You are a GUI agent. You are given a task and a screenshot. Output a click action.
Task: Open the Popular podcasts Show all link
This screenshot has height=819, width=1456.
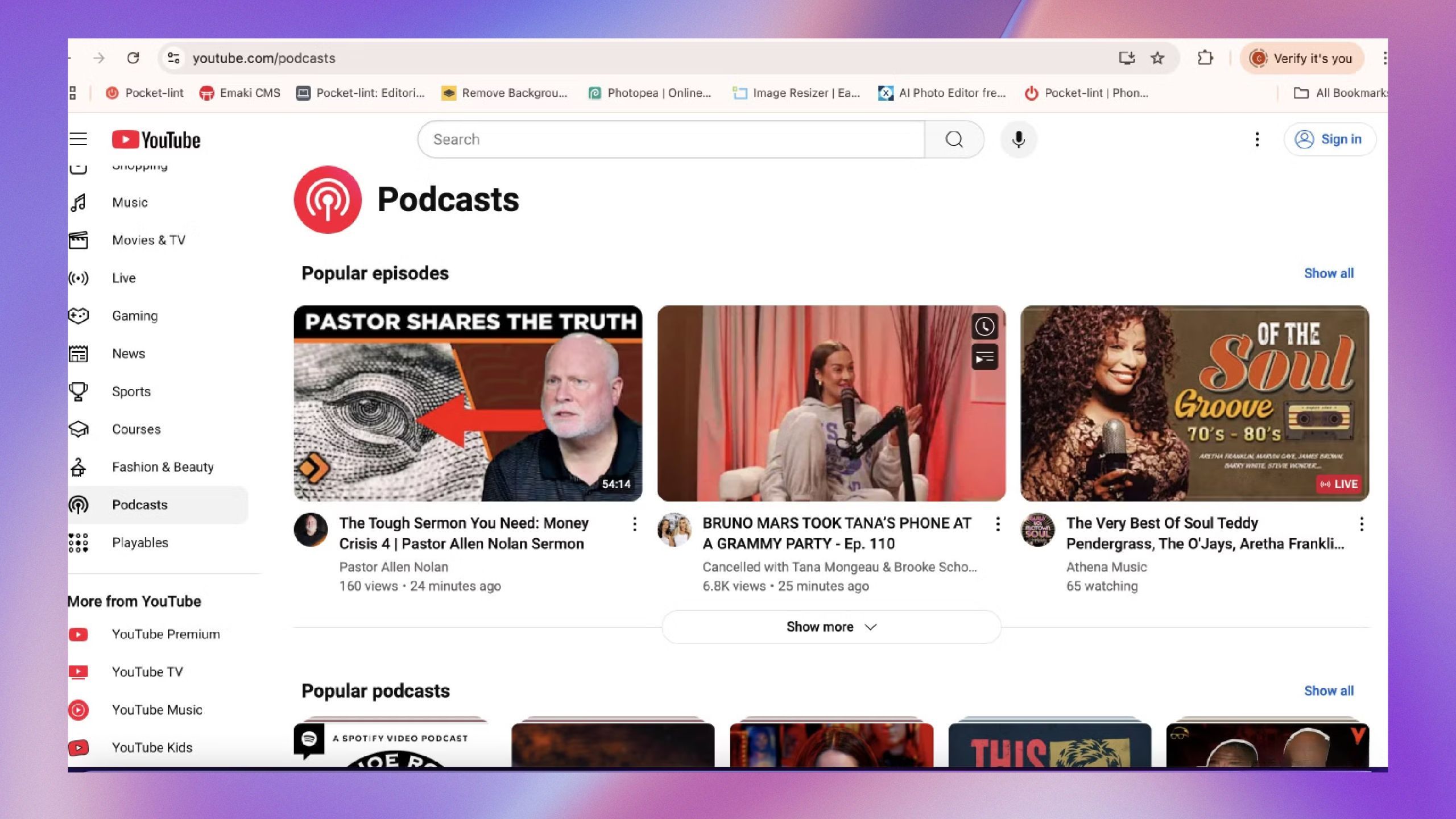point(1329,690)
